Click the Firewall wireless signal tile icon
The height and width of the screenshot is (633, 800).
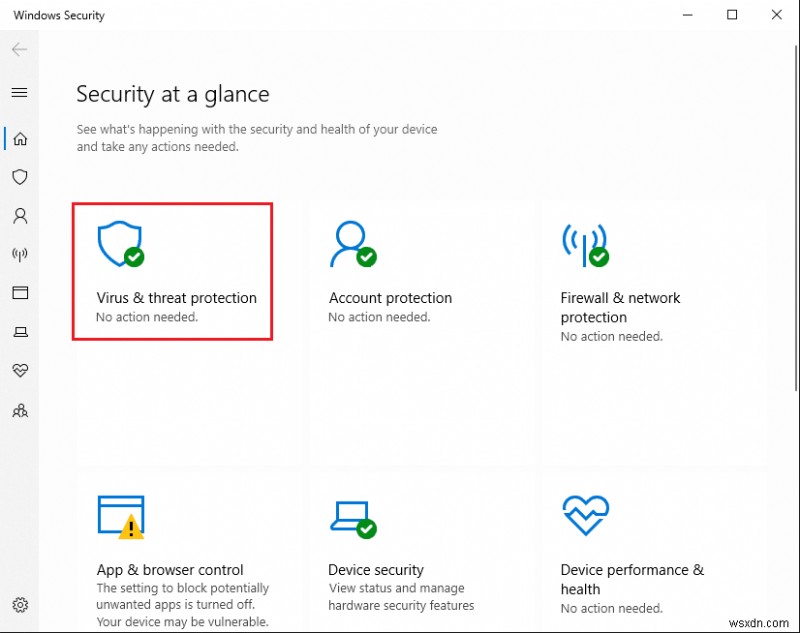[585, 245]
